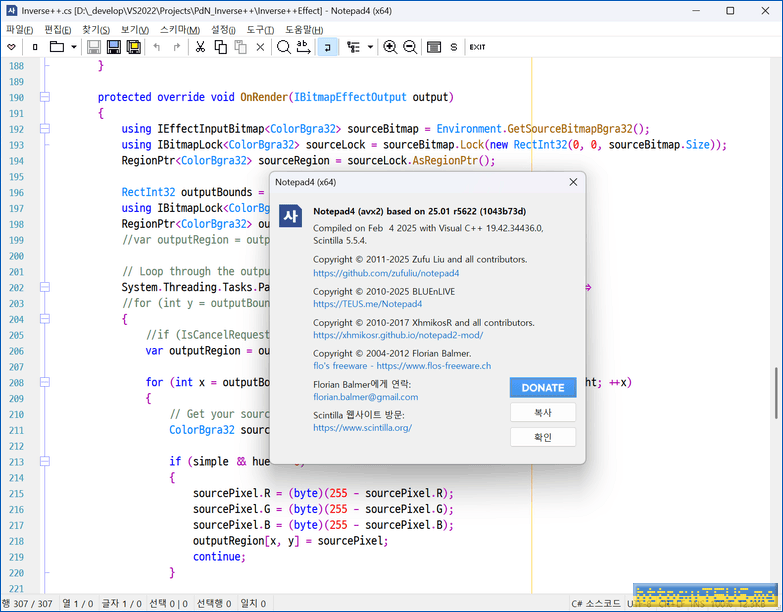This screenshot has height=612, width=783.
Task: Collapse the OnRender method fold at line 190
Action: click(x=44, y=97)
